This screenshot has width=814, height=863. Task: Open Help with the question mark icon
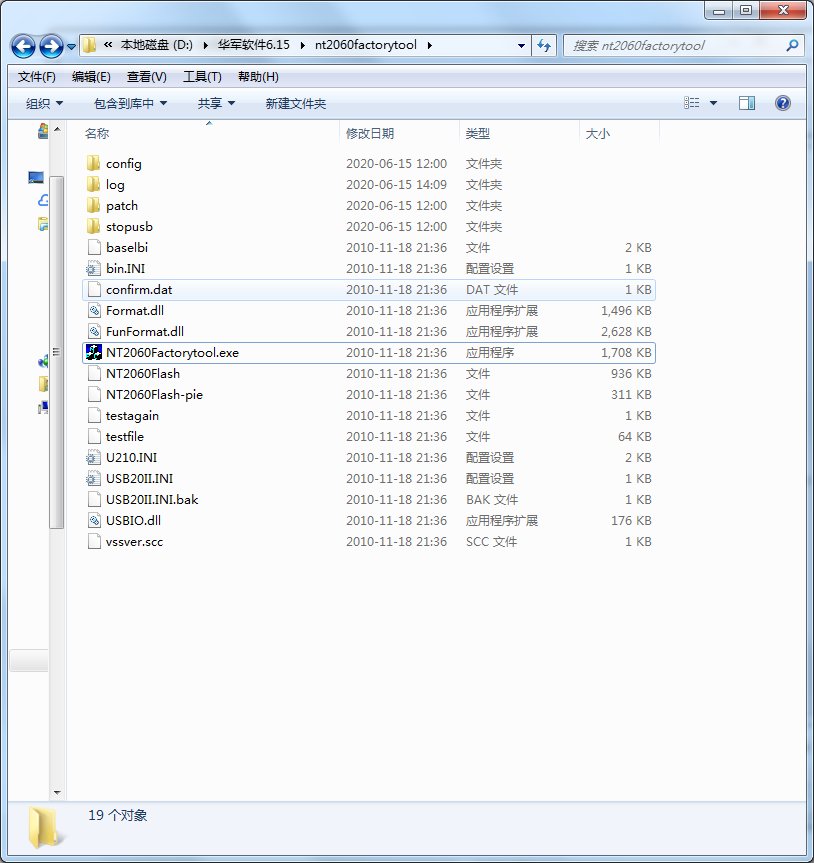tap(783, 103)
